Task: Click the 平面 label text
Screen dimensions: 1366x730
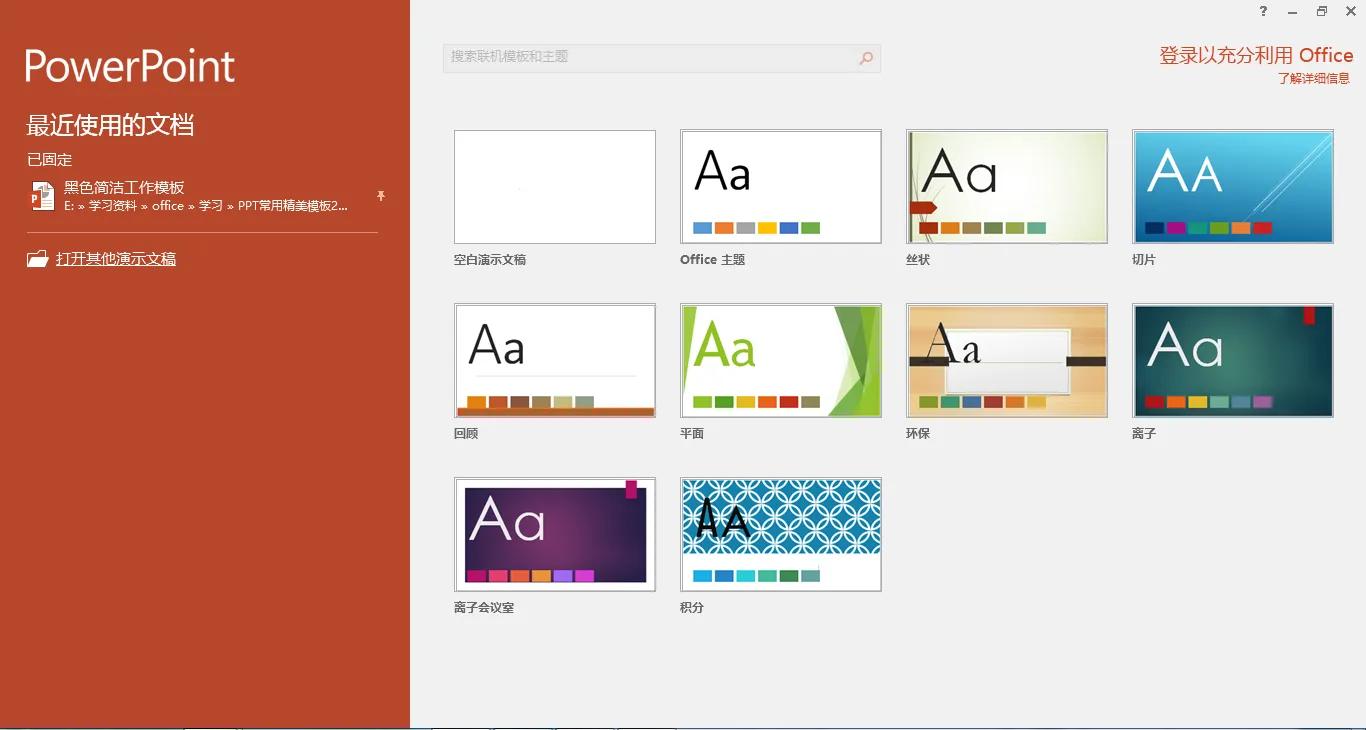Action: point(692,434)
